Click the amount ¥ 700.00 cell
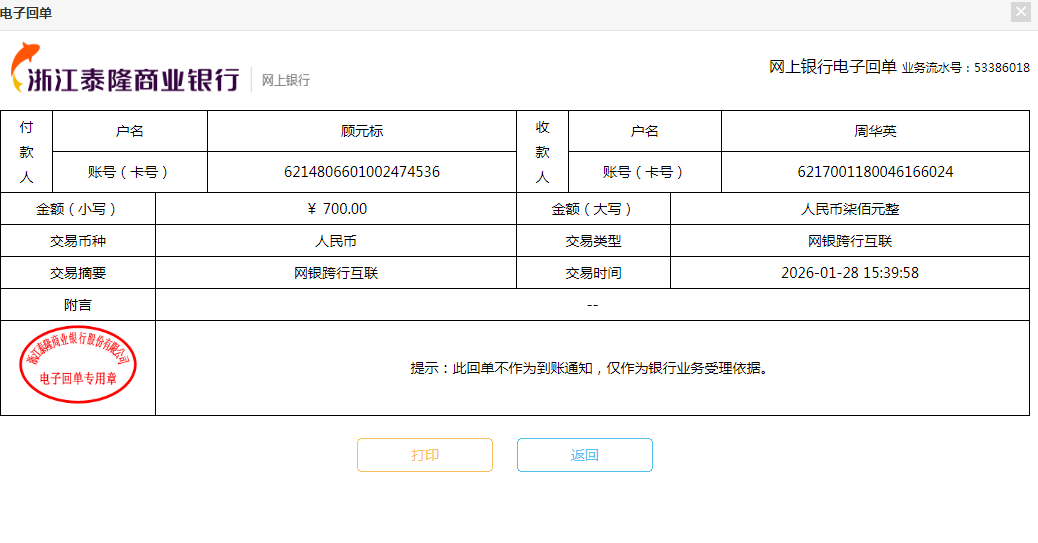 click(x=337, y=209)
